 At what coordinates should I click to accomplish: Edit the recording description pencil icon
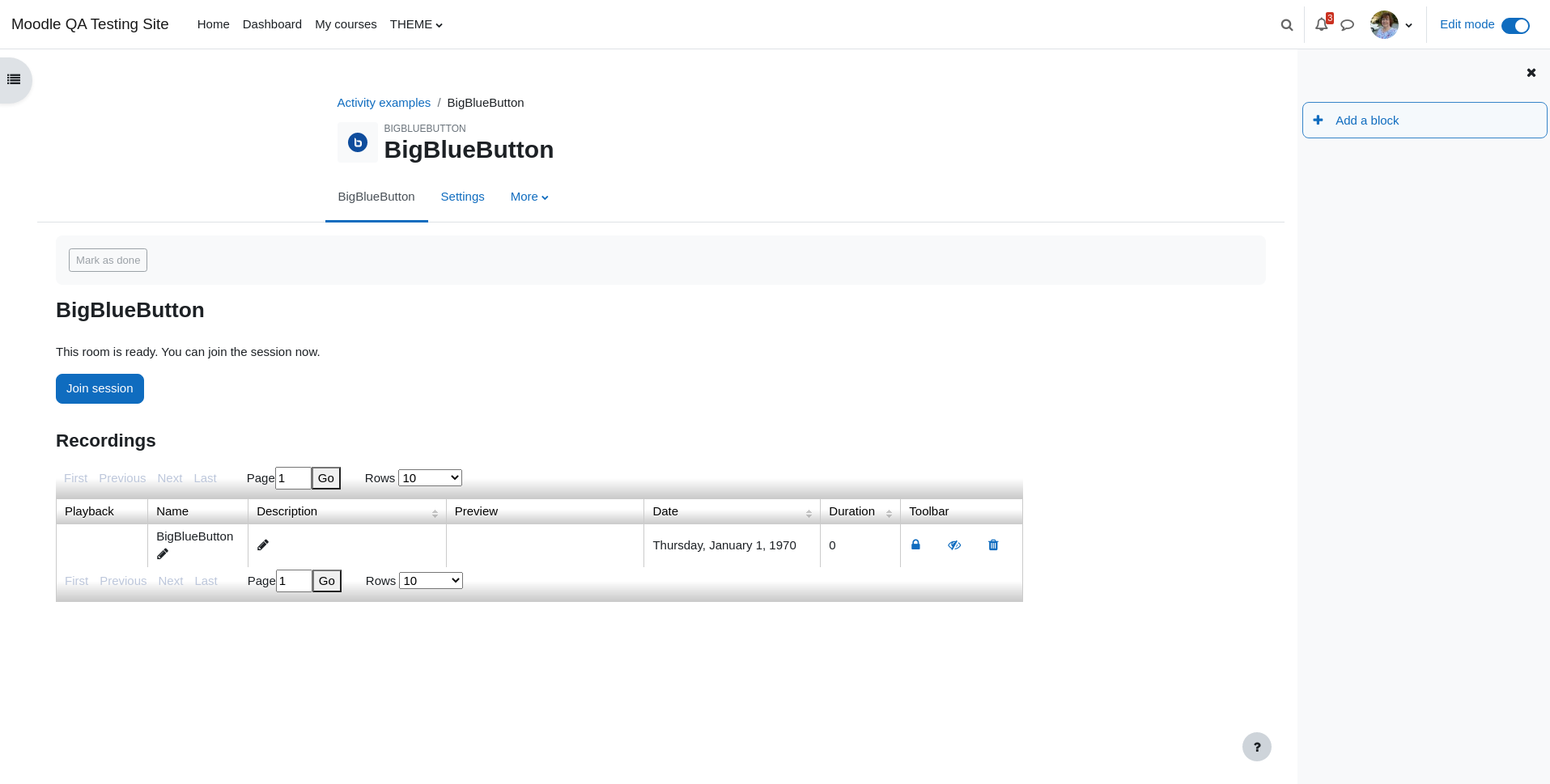coord(263,545)
